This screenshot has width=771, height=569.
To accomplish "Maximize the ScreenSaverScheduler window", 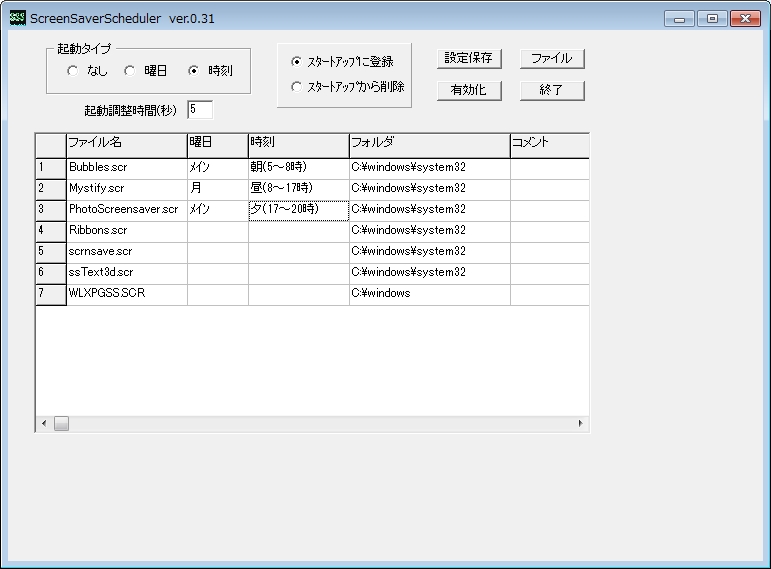I will 712,19.
